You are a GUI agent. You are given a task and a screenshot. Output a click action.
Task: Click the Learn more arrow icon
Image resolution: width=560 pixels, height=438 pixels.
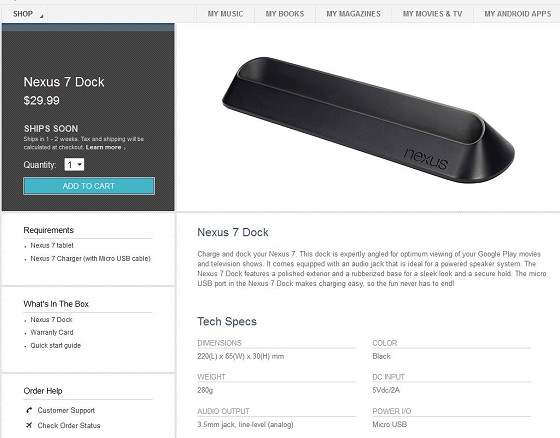pos(125,148)
